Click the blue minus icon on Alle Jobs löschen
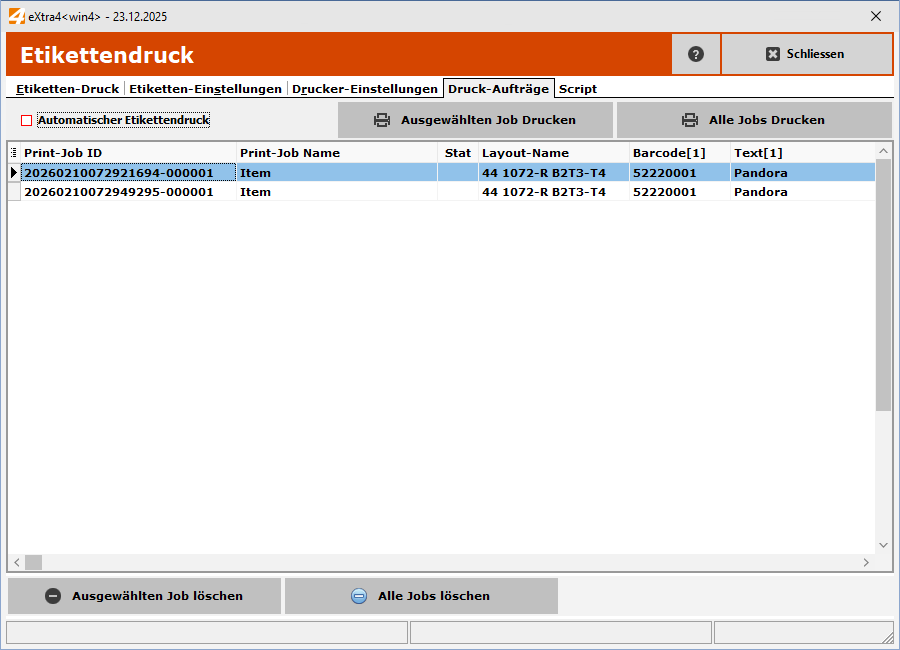This screenshot has height=650, width=900. click(360, 596)
